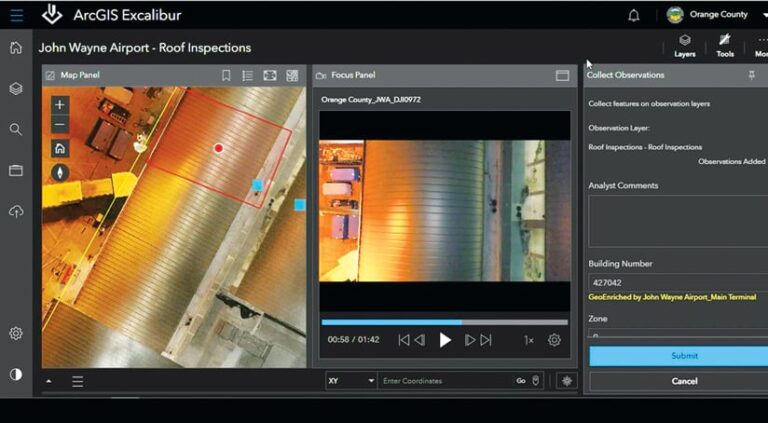Maximize the Focus Panel window icon
The width and height of the screenshot is (768, 423).
click(x=562, y=75)
